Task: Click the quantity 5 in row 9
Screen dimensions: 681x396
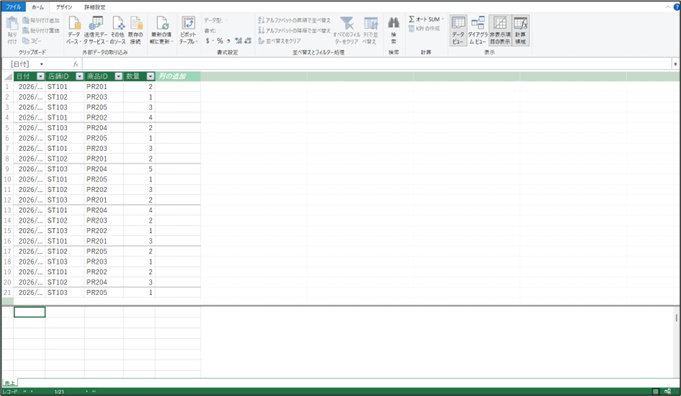Action: pyautogui.click(x=139, y=169)
